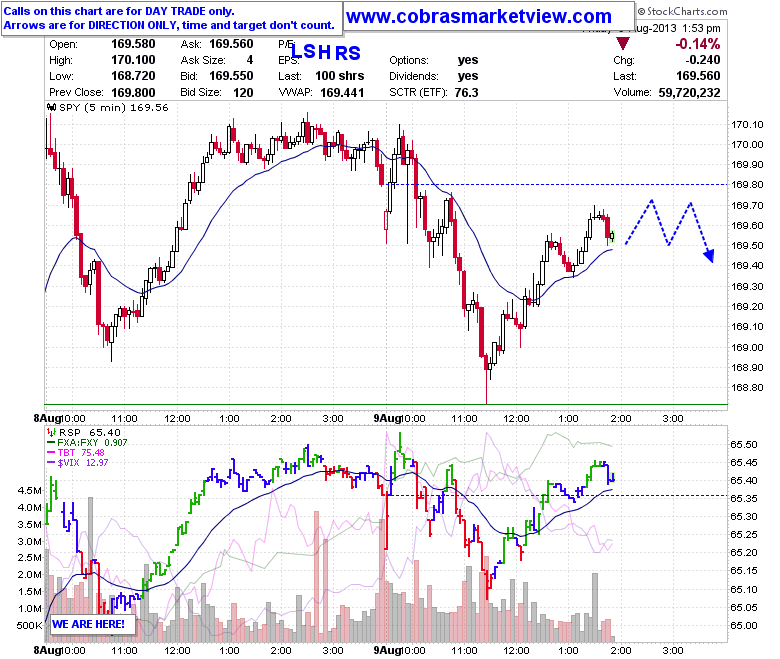The width and height of the screenshot is (780, 659).
Task: Click the StockCharts.com copyright label
Action: point(682,11)
